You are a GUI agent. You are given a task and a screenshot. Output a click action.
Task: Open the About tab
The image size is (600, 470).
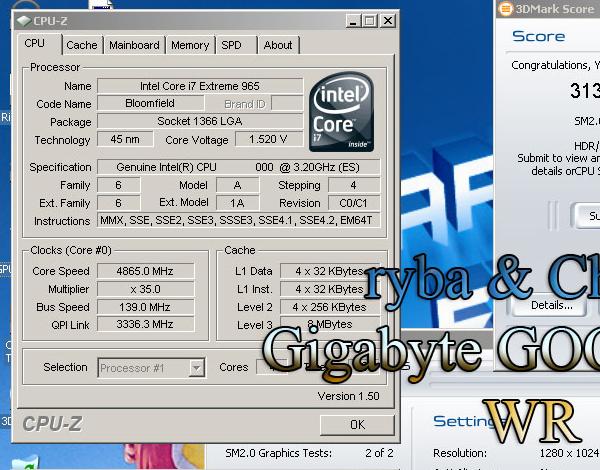278,45
